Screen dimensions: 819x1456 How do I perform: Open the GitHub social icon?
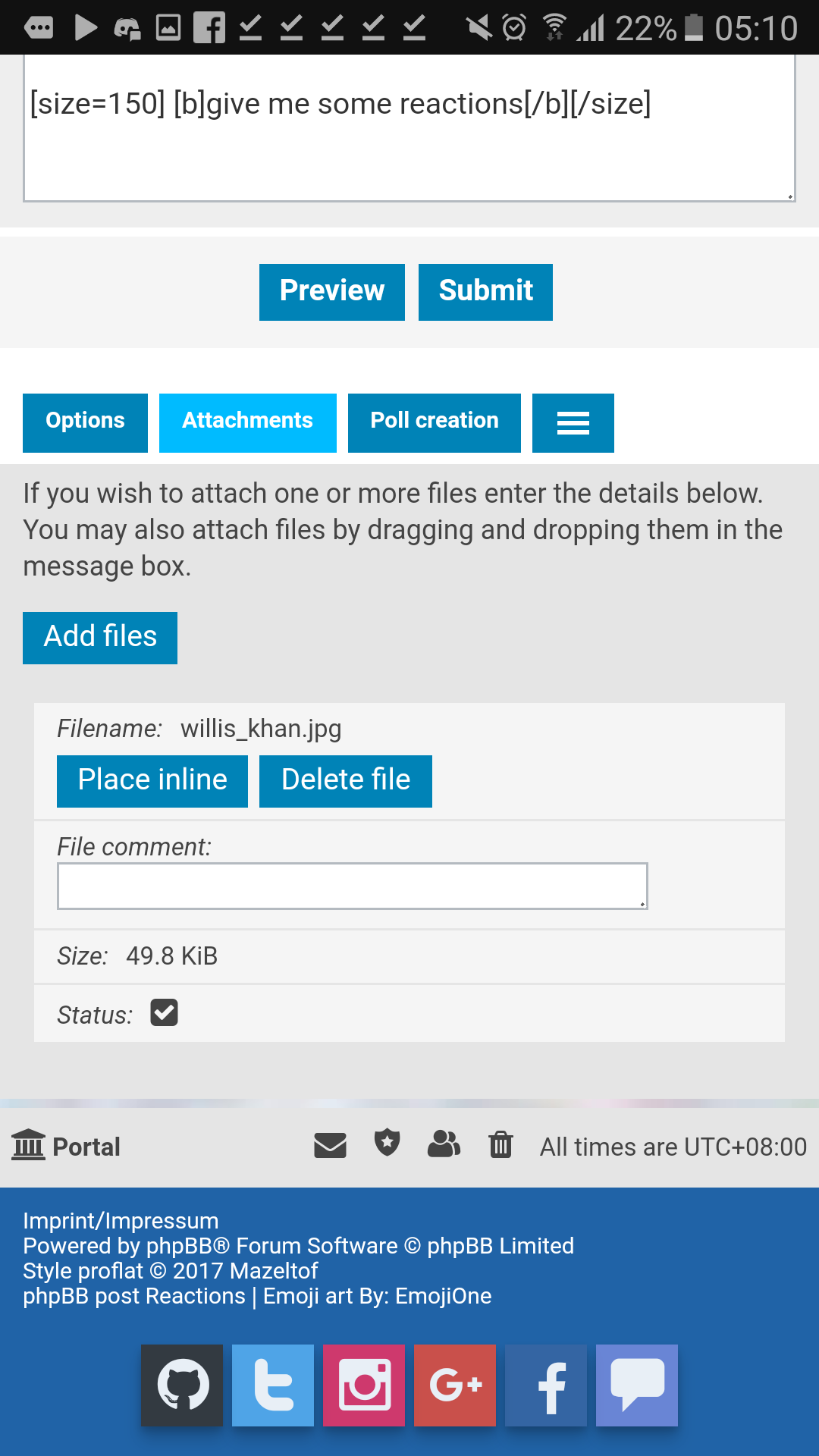pos(182,1385)
